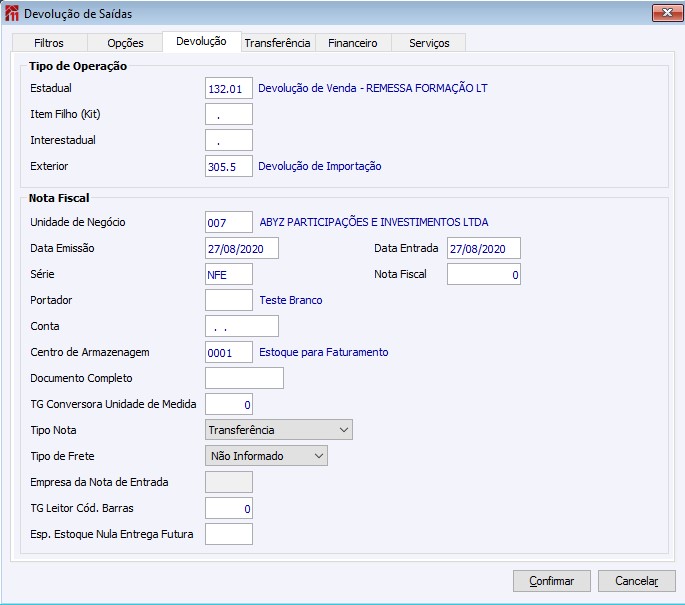
Task: Focus the Portador input field
Action: [x=229, y=300]
